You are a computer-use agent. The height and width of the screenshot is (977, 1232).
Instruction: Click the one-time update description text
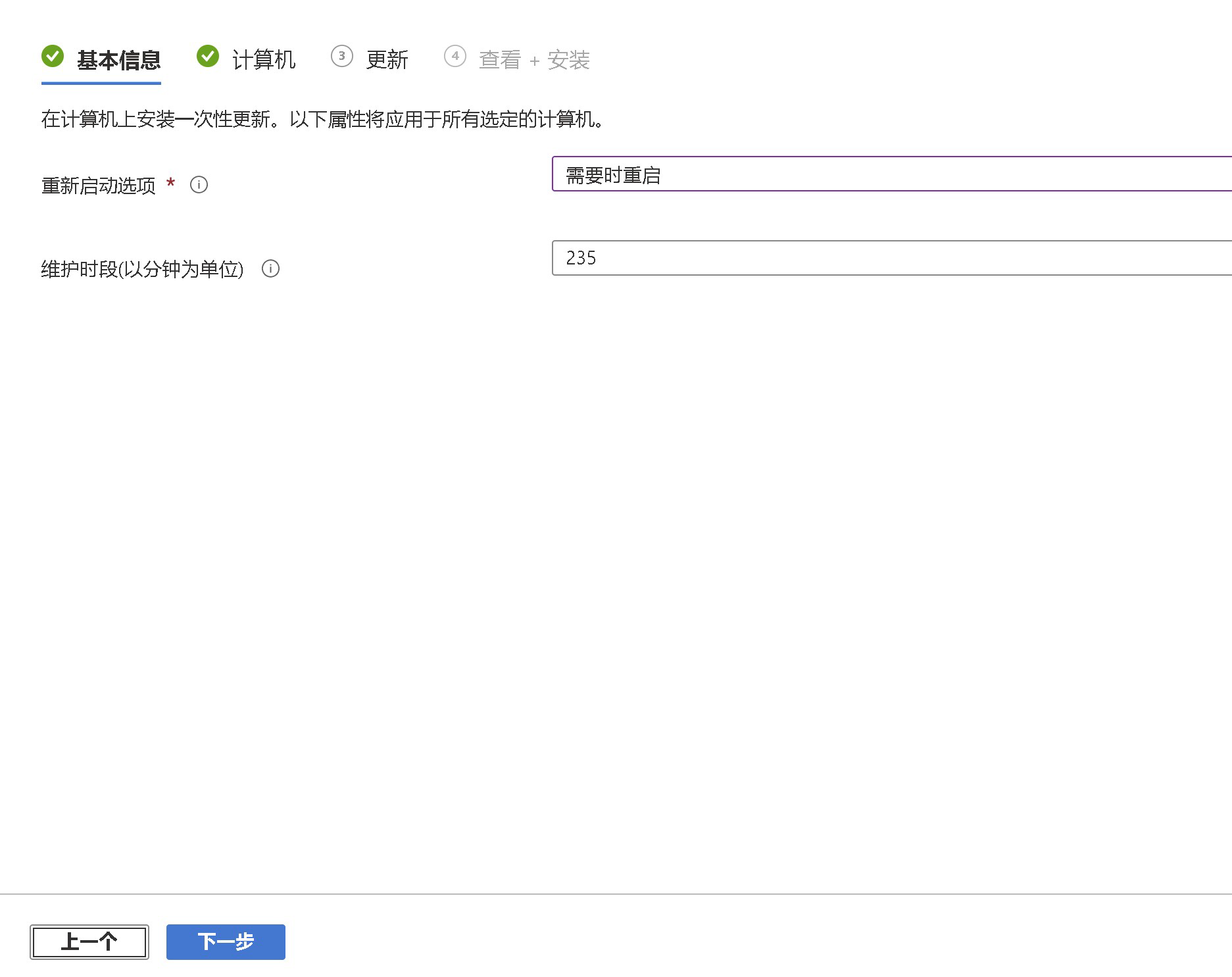322,120
